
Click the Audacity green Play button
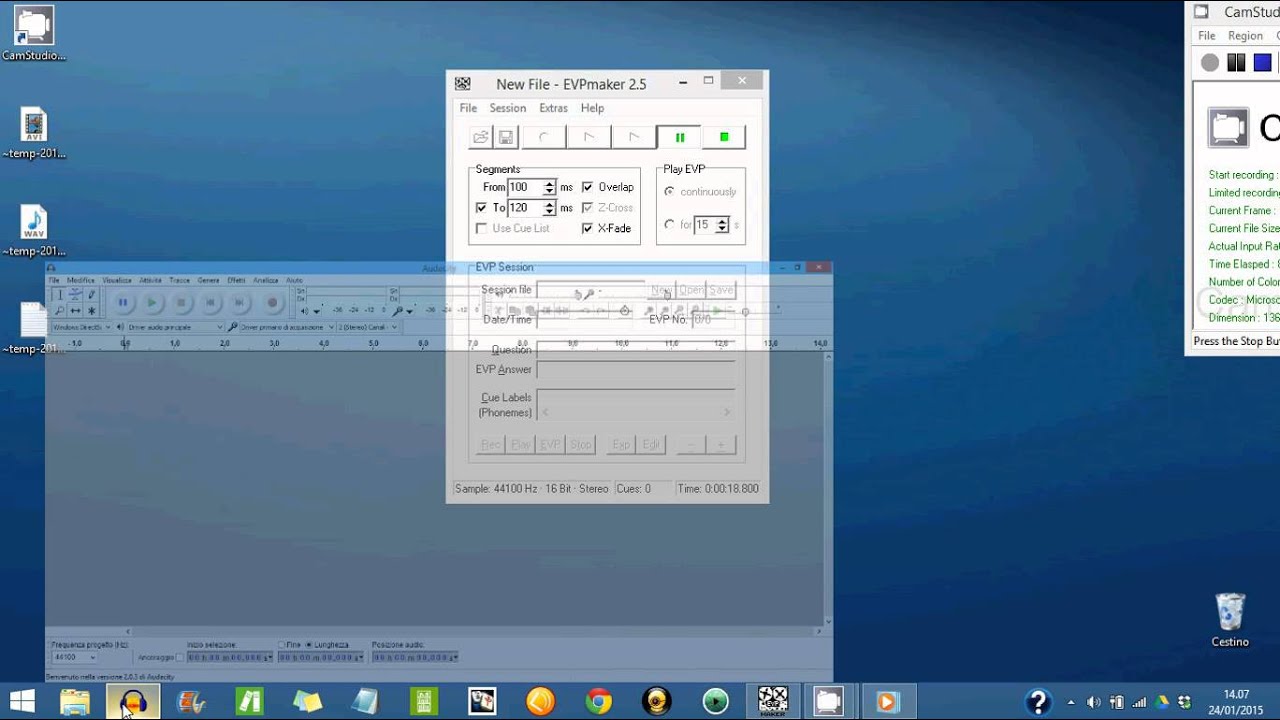[152, 302]
